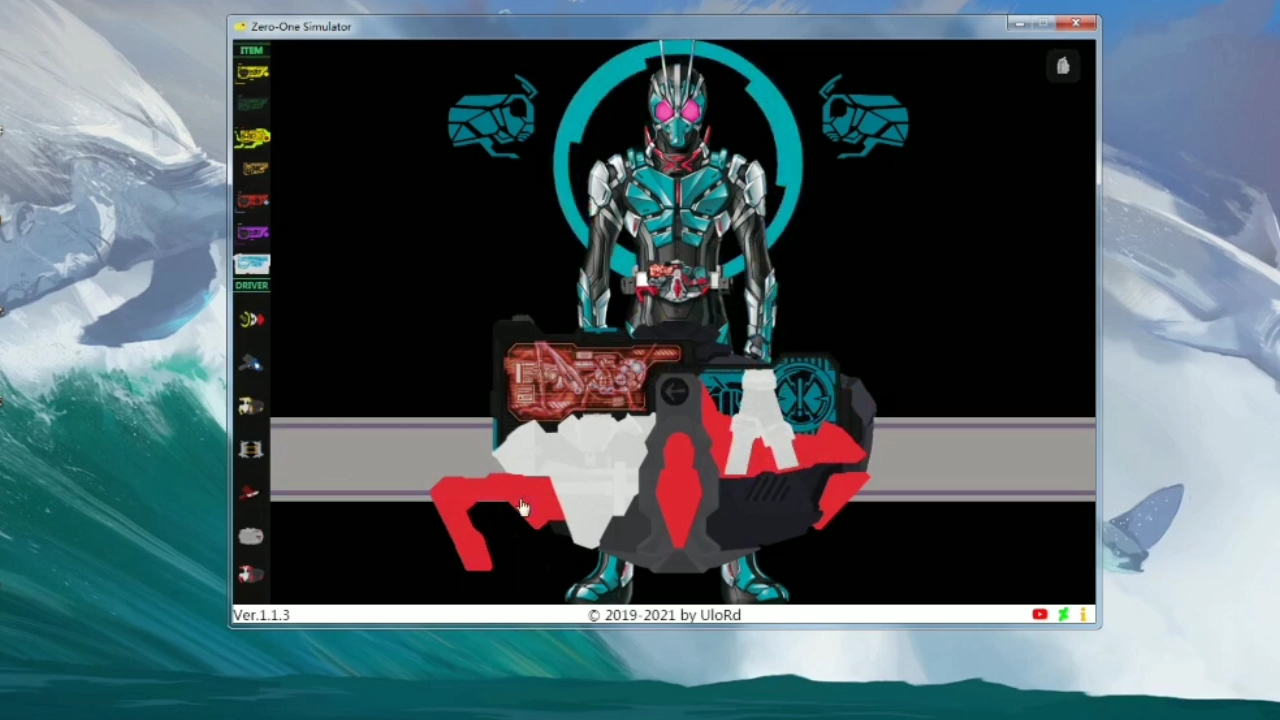The height and width of the screenshot is (720, 1280).
Task: Open the yellow info icon
Action: (x=1083, y=615)
